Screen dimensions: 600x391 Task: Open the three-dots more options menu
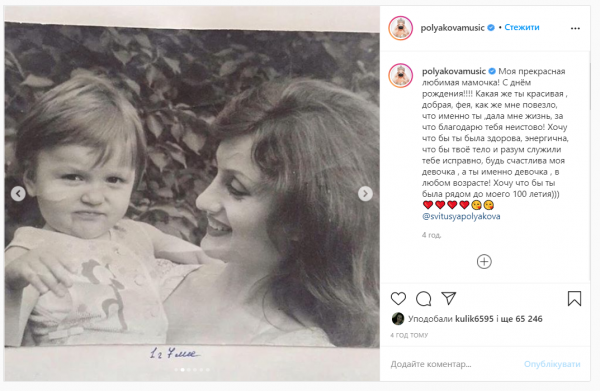[x=575, y=28]
